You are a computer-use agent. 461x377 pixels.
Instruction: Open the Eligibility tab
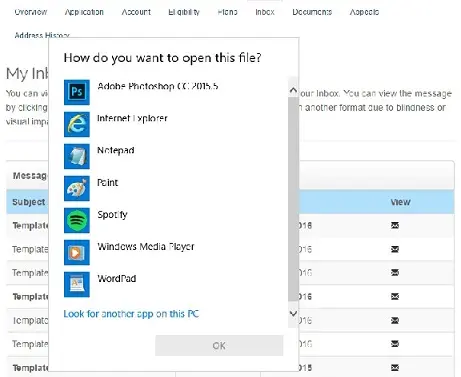click(184, 12)
